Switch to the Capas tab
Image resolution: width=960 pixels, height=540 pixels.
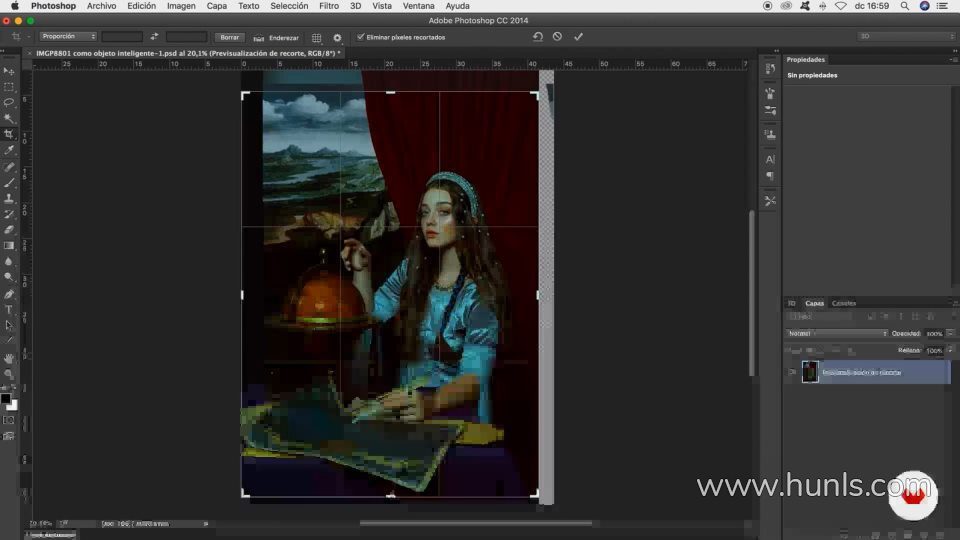(x=814, y=303)
